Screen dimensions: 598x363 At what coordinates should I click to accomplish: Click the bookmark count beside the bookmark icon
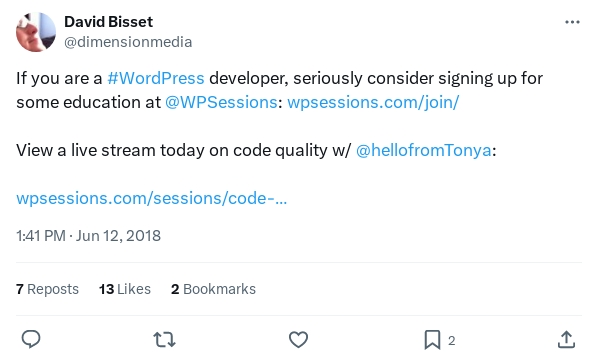[x=452, y=341]
